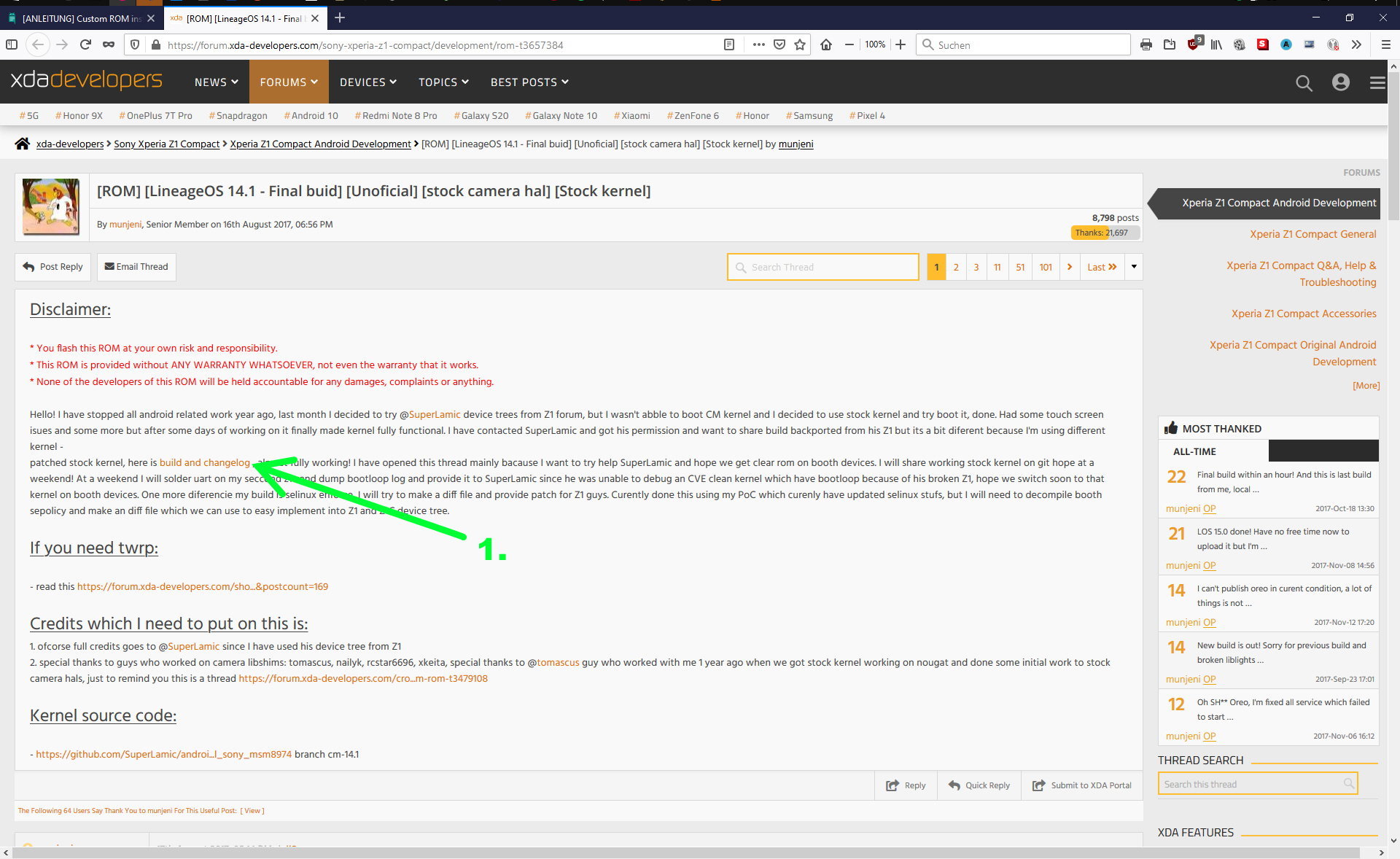Jump to Last thread page
This screenshot has width=1400, height=859.
(x=1102, y=267)
